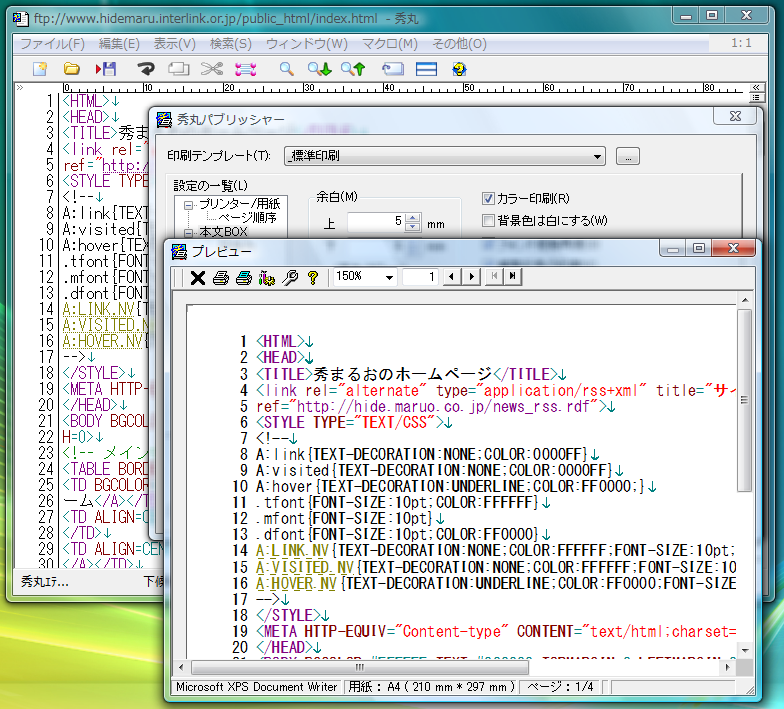This screenshot has width=784, height=709.
Task: Click the 秀丸エデ... status button at the editor bottom
Action: point(44,582)
